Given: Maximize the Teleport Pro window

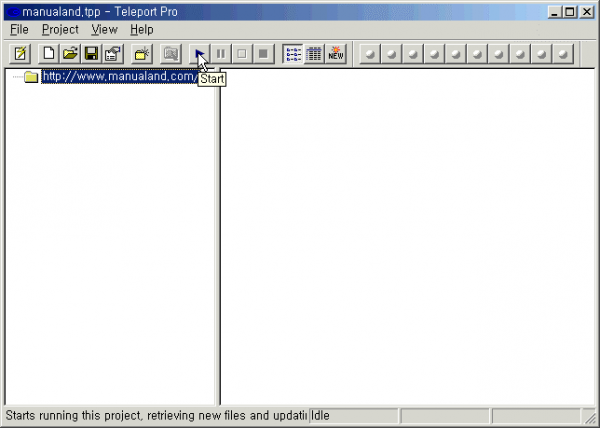Looking at the screenshot, I should (570, 12).
